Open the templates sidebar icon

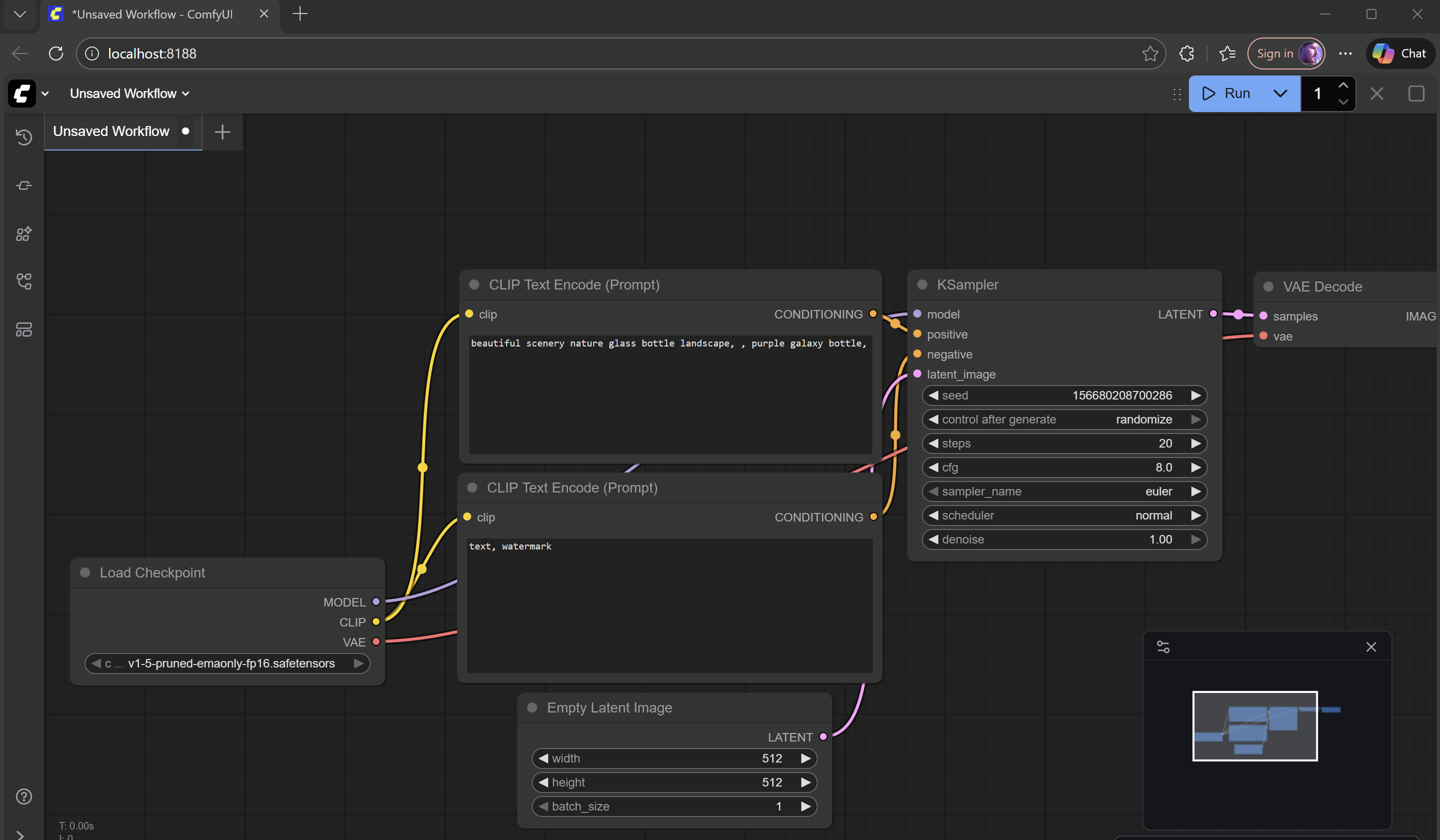(24, 329)
